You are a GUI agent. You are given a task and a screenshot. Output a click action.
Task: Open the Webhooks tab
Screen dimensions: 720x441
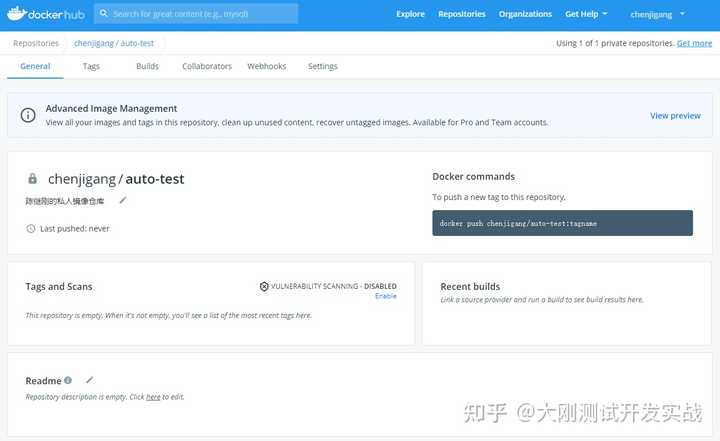coord(267,66)
